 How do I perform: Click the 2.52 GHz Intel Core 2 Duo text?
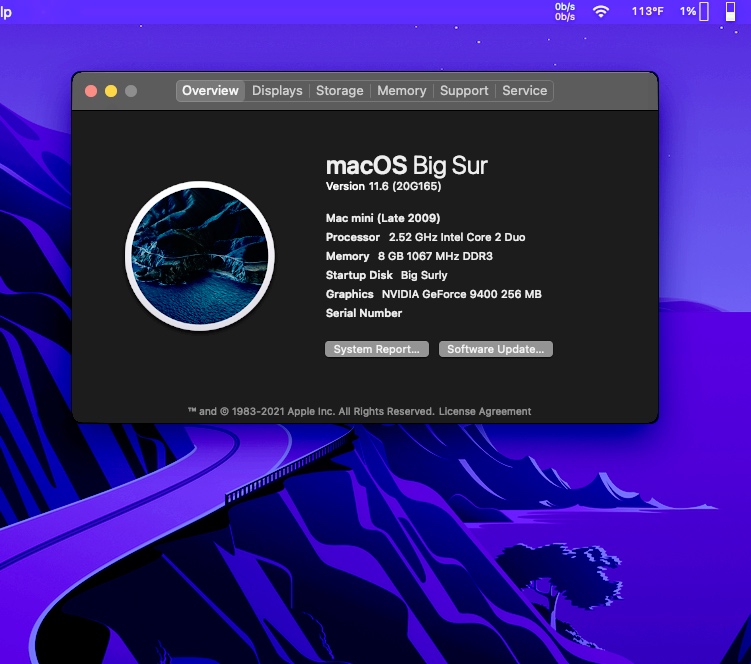click(457, 237)
